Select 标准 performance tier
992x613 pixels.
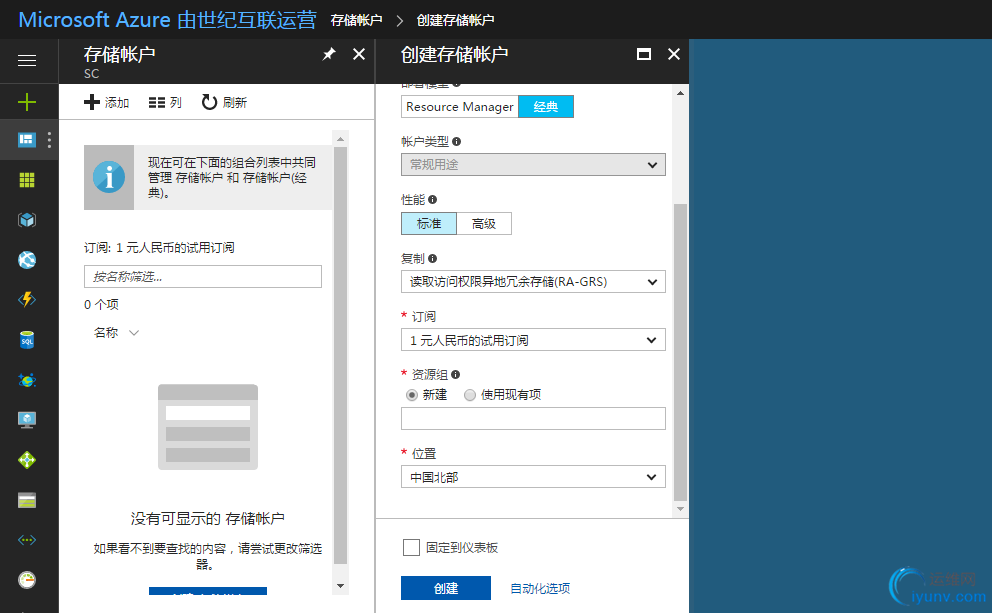coord(429,223)
